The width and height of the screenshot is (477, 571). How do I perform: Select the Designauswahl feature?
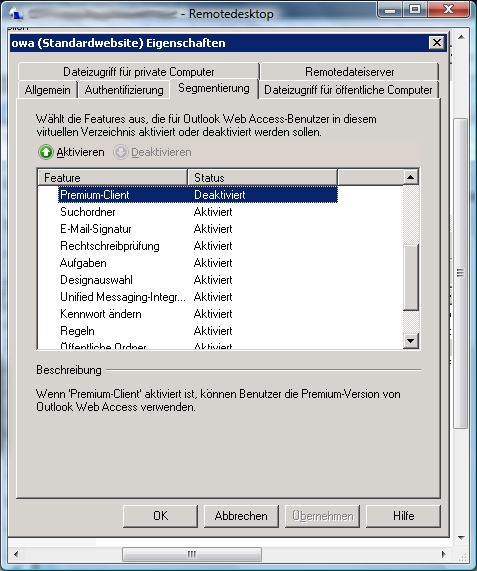(96, 280)
